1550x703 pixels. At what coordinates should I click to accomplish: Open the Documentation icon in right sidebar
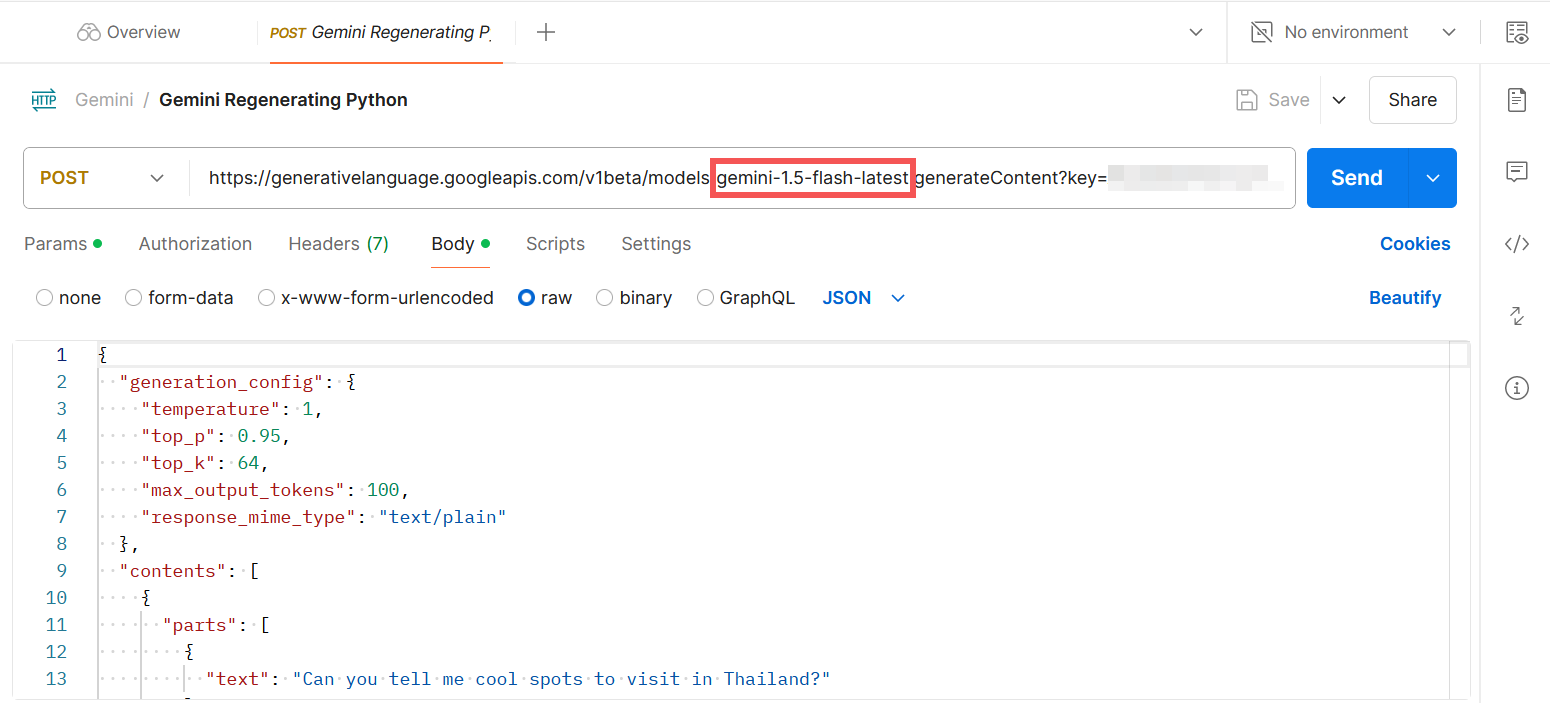click(x=1517, y=100)
